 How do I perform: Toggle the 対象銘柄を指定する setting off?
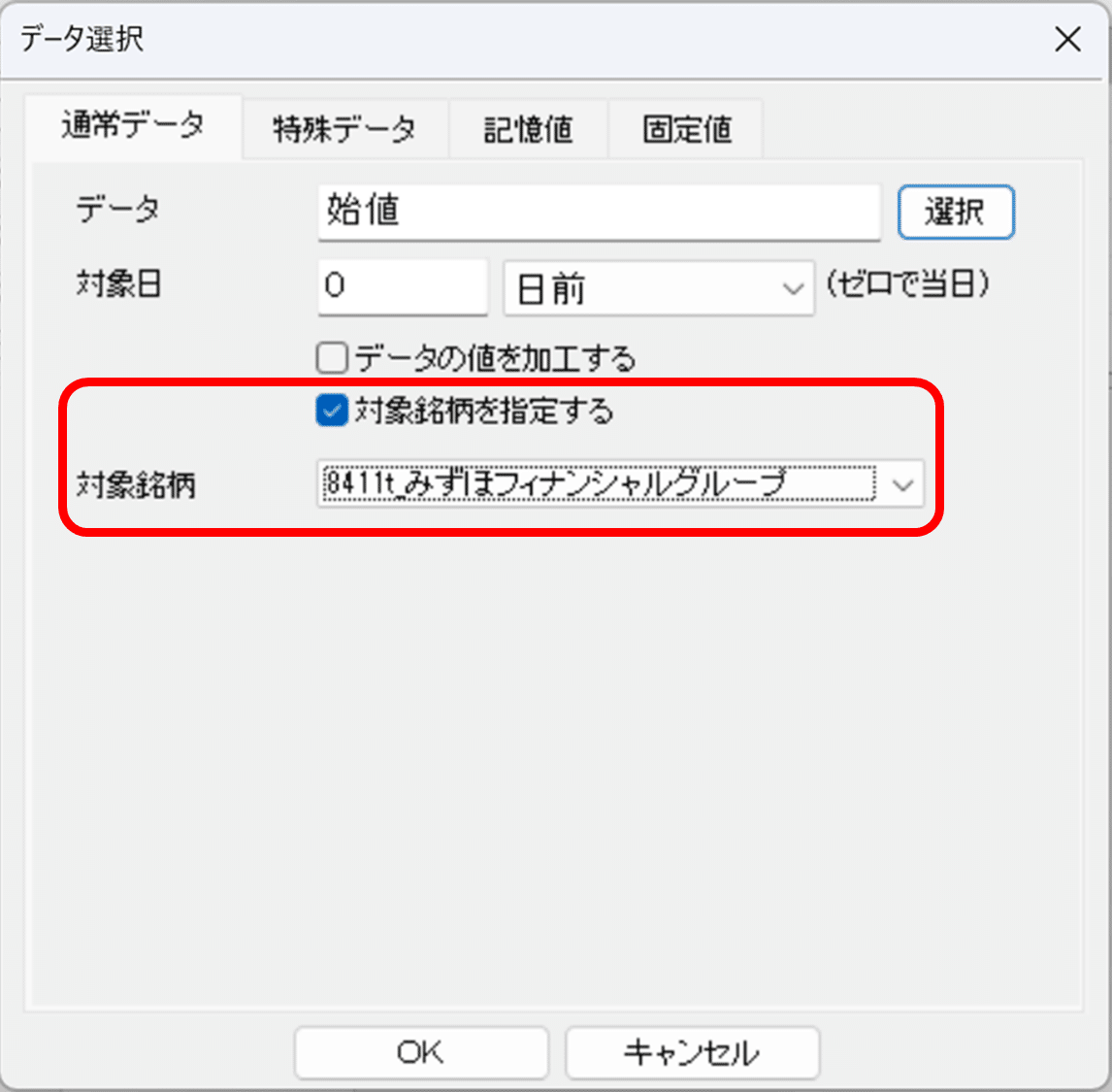click(x=331, y=411)
